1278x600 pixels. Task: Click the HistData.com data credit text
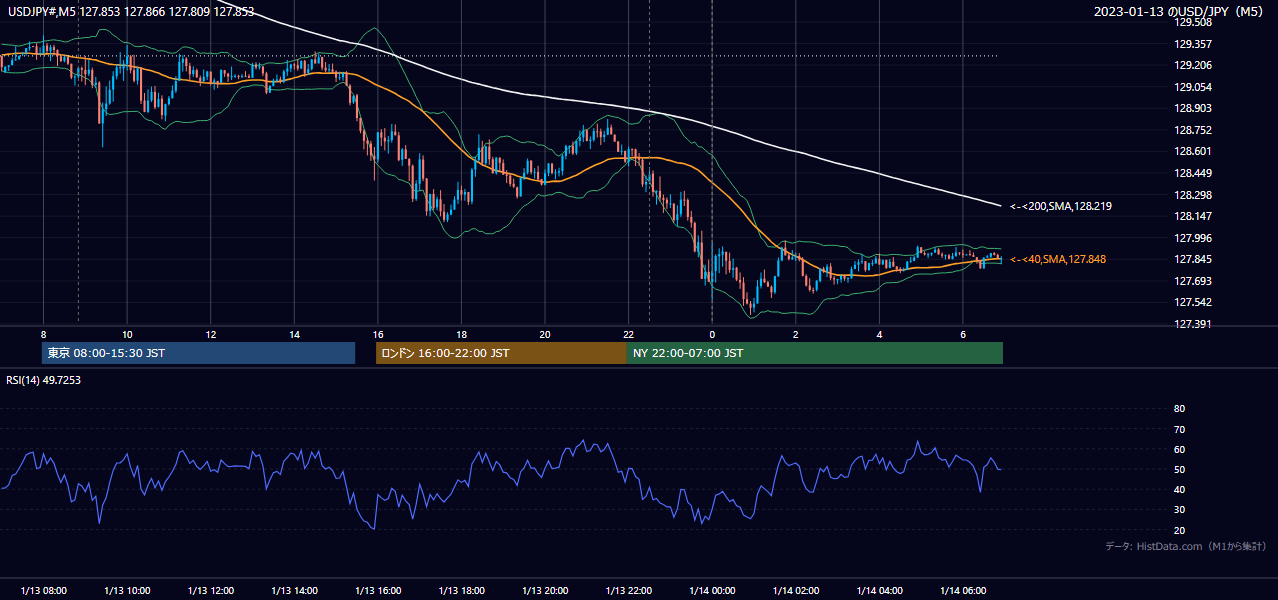coord(1186,546)
